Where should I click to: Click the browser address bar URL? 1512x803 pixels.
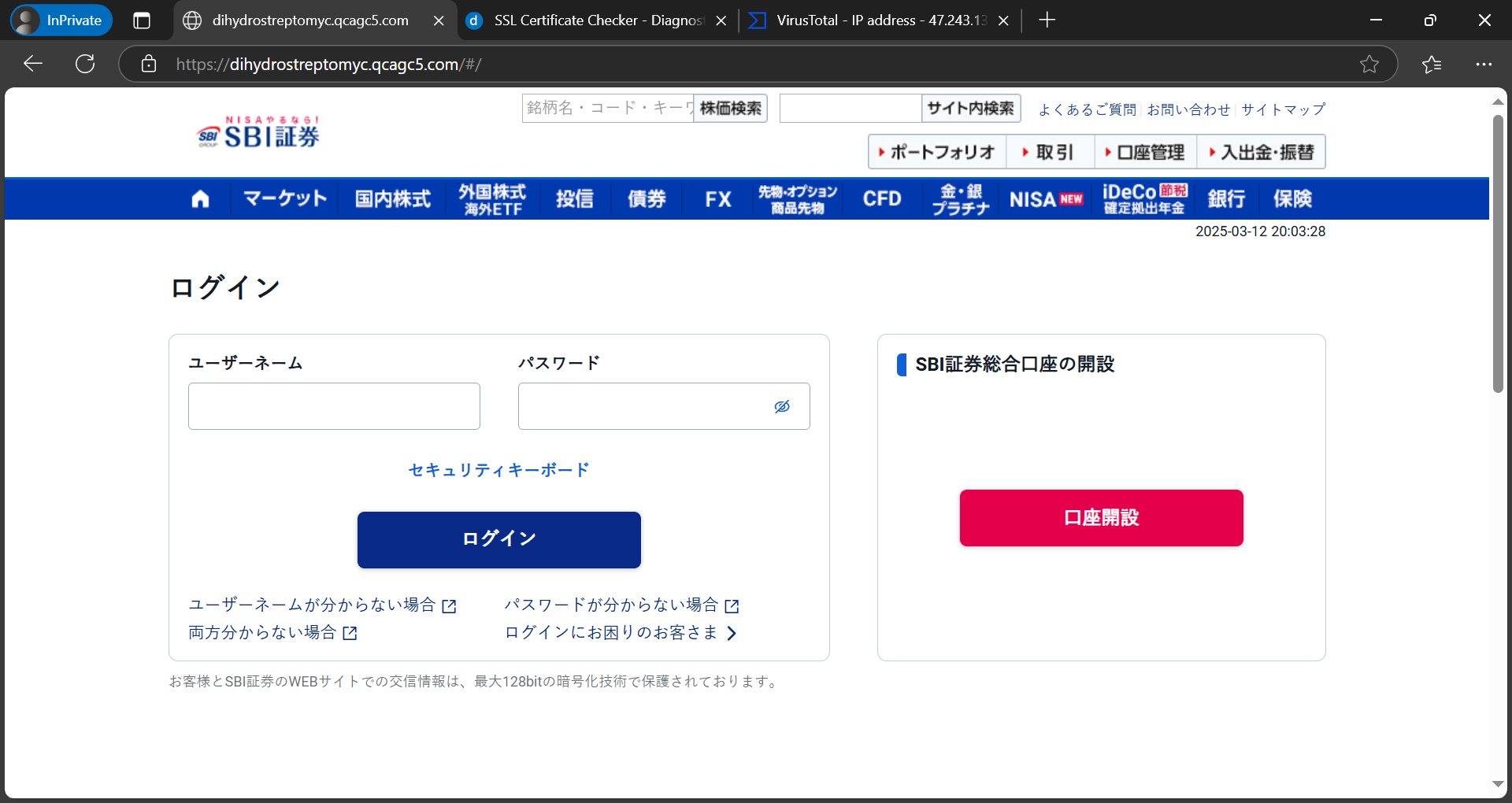coord(329,64)
